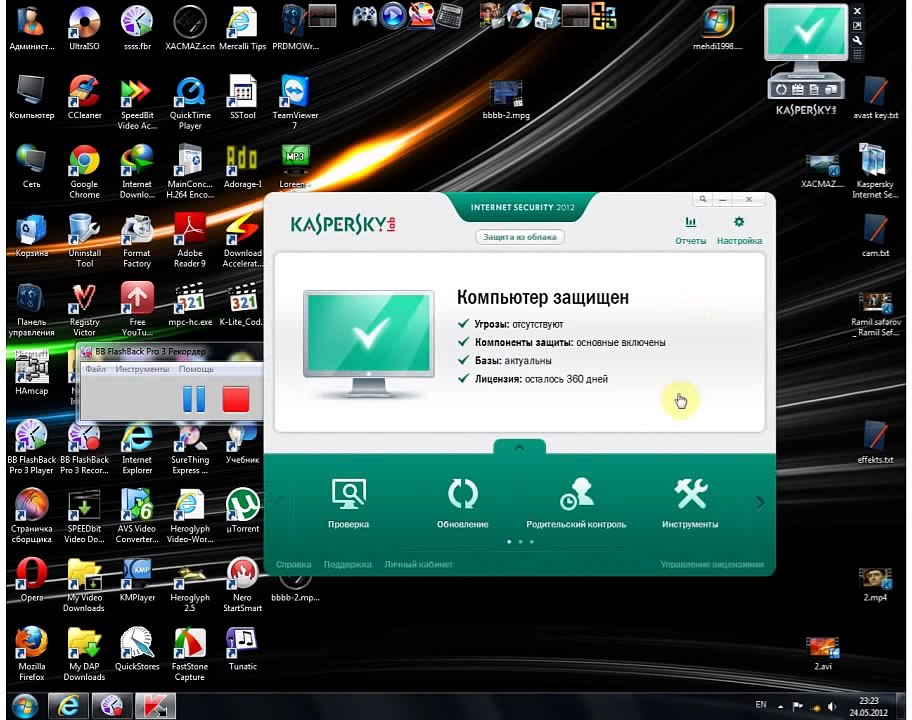Screen dimensions: 912x720
Task: Open the Поддержка link in Kaspersky
Action: 347,564
